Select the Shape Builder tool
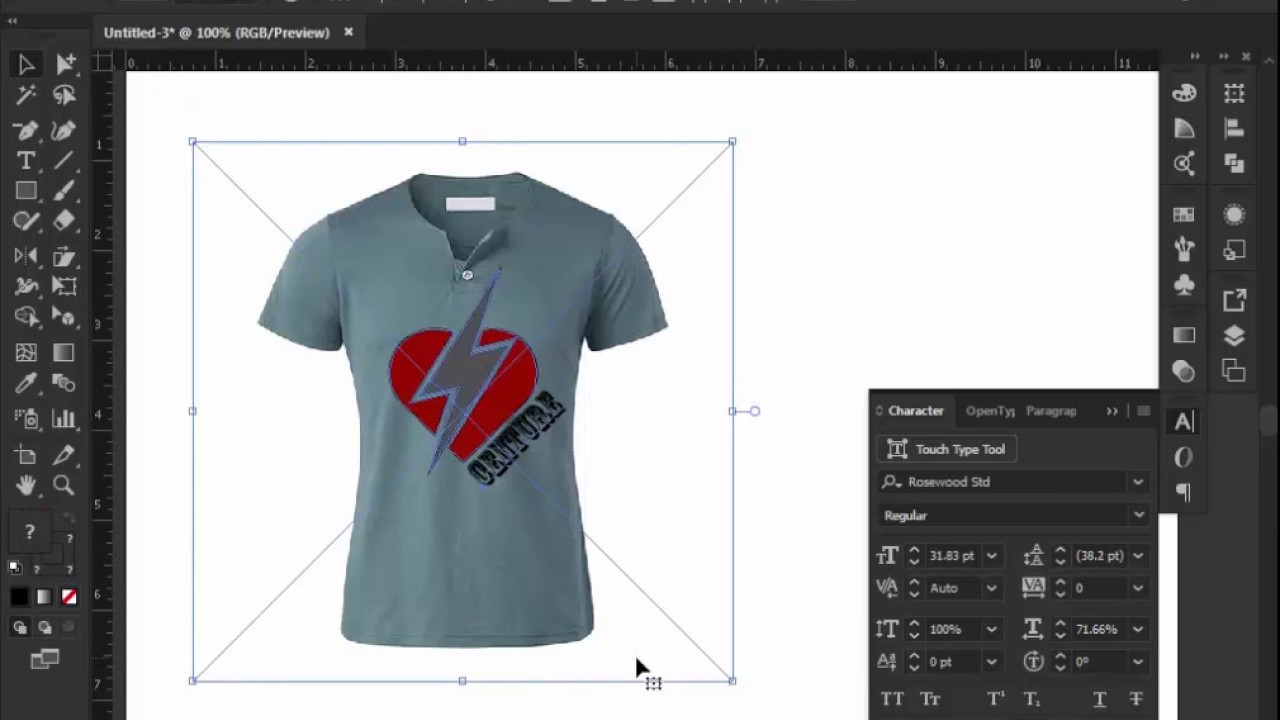This screenshot has height=720, width=1280. tap(27, 317)
